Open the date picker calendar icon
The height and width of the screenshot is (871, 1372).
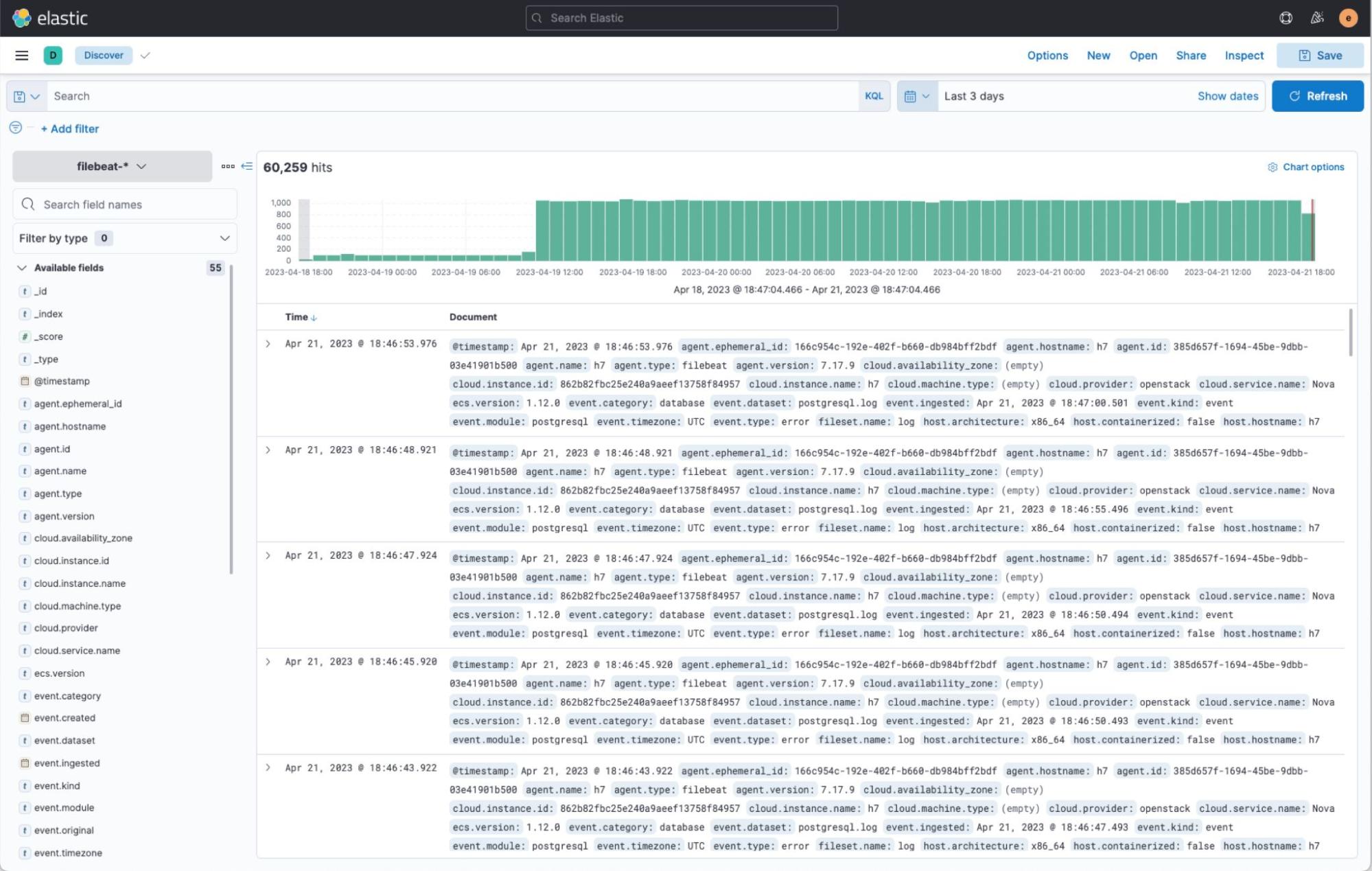913,95
